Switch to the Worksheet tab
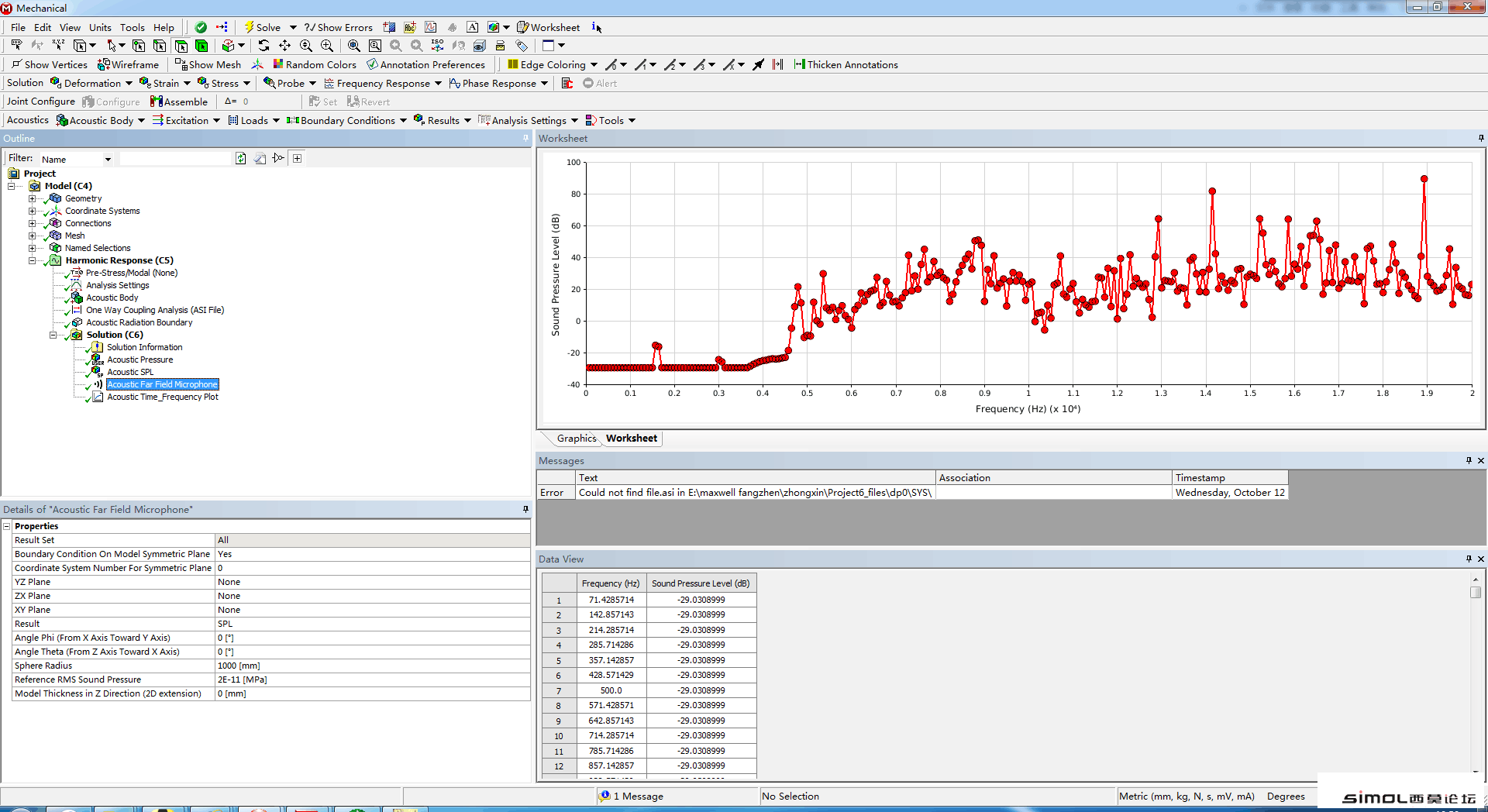 [631, 439]
